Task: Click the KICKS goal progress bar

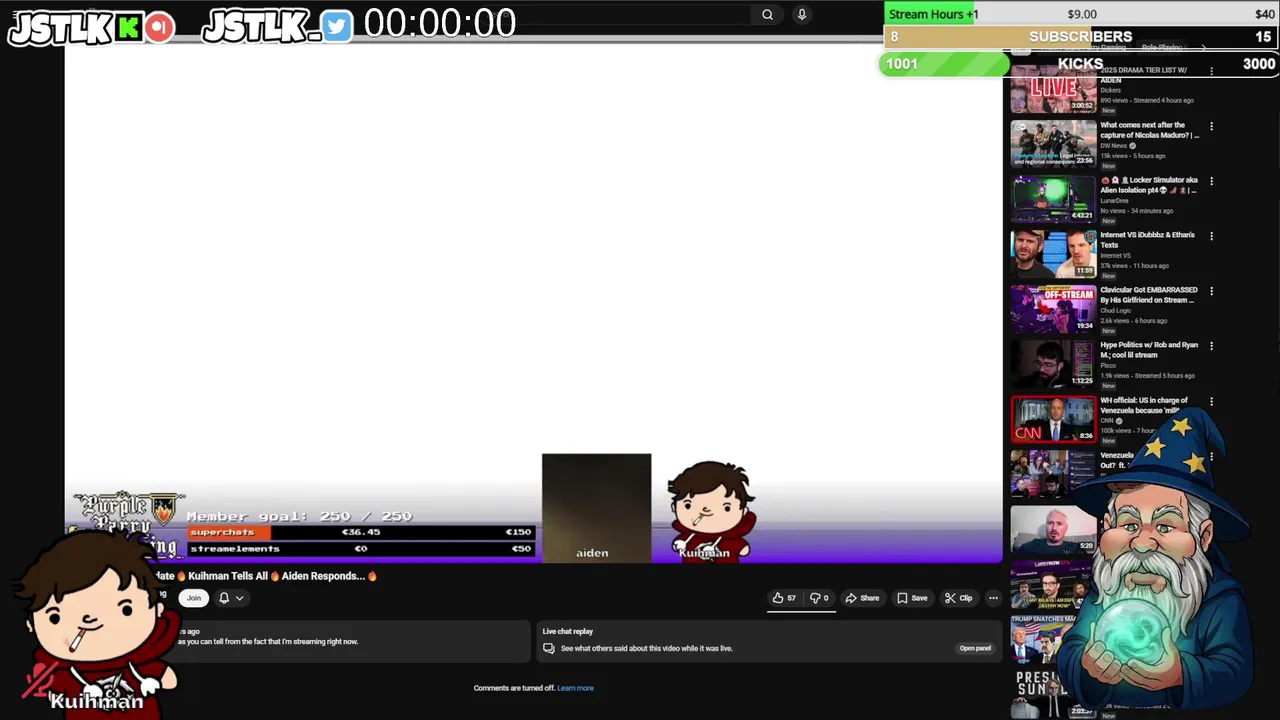Action: point(1079,64)
